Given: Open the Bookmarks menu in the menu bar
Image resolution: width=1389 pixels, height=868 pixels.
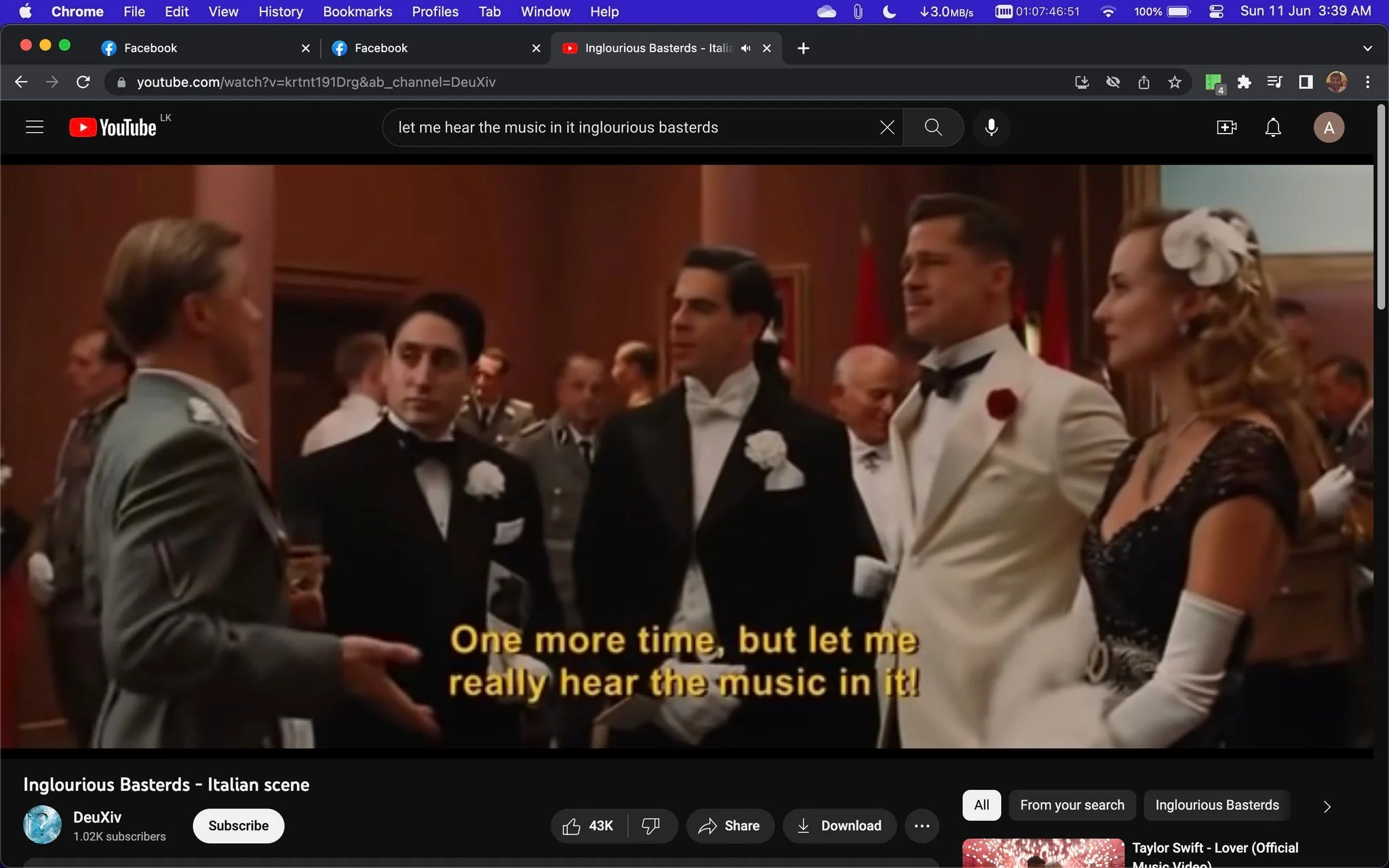Looking at the screenshot, I should pyautogui.click(x=357, y=12).
